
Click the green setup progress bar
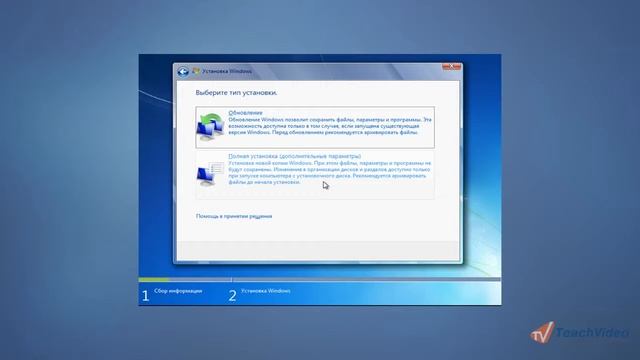click(153, 280)
